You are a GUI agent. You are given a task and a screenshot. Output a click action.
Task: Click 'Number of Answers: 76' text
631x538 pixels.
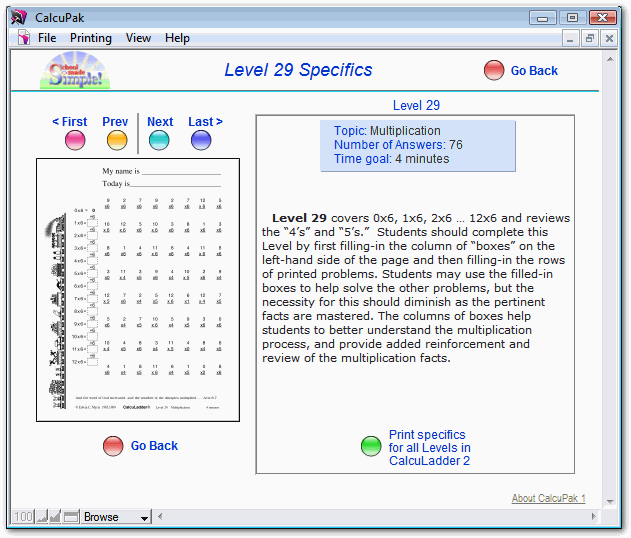click(398, 145)
